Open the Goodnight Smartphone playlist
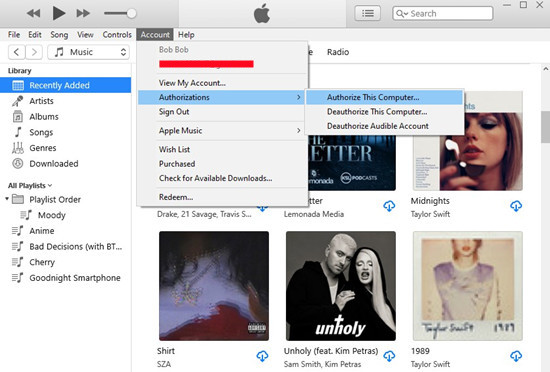This screenshot has width=550, height=372. click(x=75, y=278)
